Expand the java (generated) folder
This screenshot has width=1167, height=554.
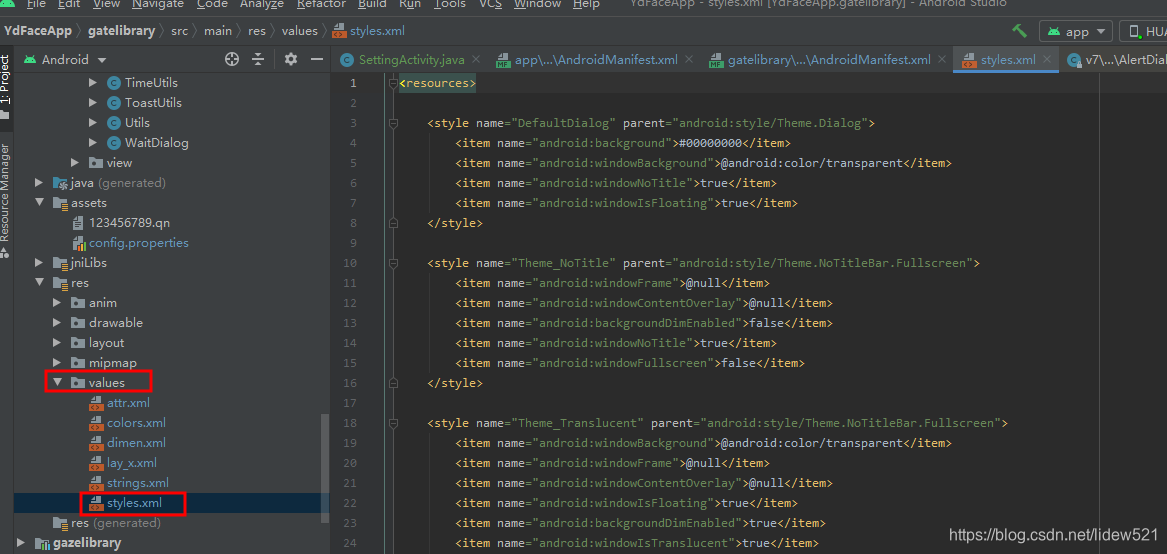pyautogui.click(x=39, y=182)
